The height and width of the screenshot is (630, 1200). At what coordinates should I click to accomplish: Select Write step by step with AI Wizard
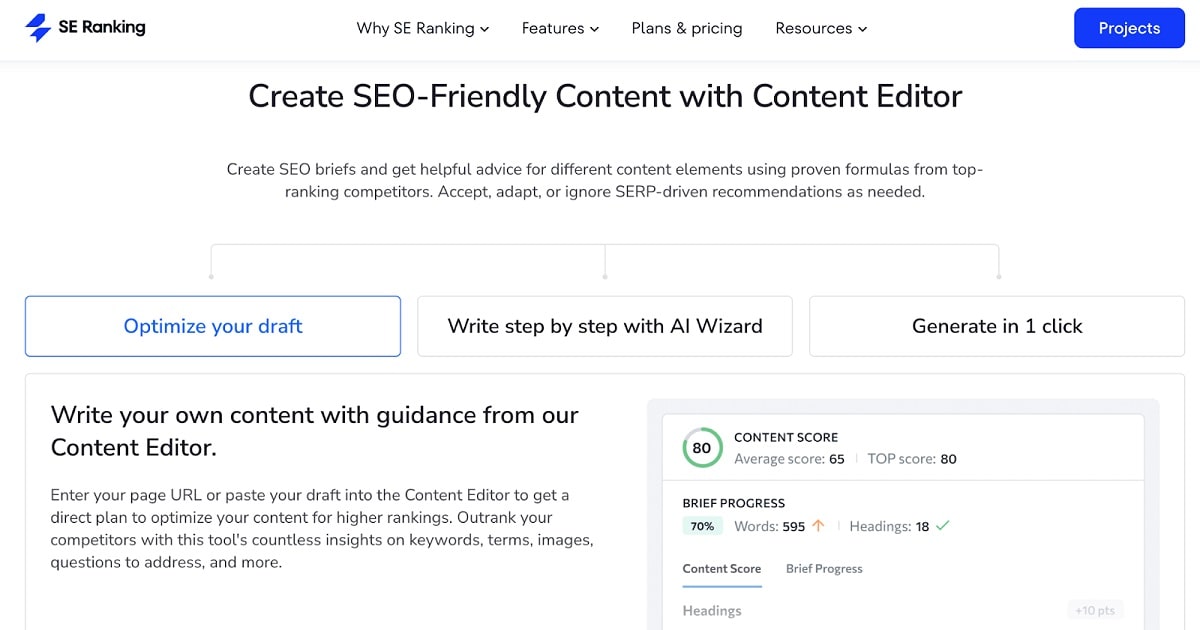604,326
